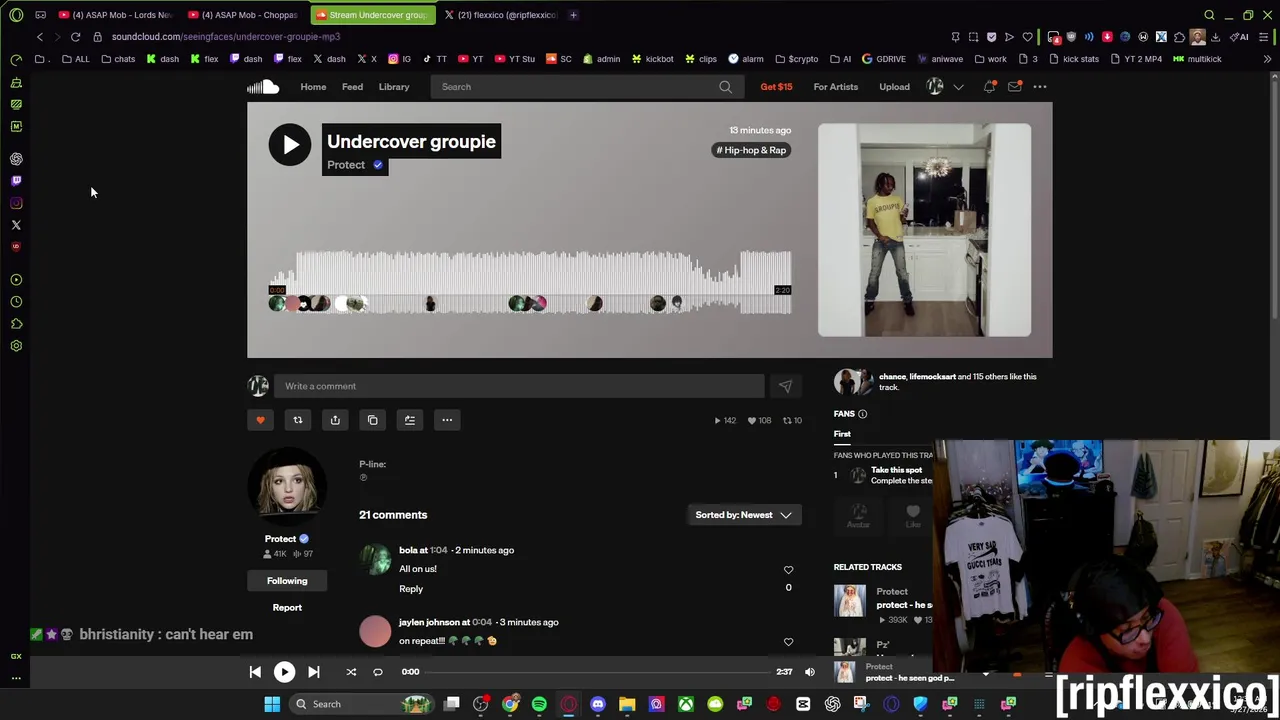Screen dimensions: 1280x720
Task: Open the GDRIVE bookmark
Action: (883, 59)
